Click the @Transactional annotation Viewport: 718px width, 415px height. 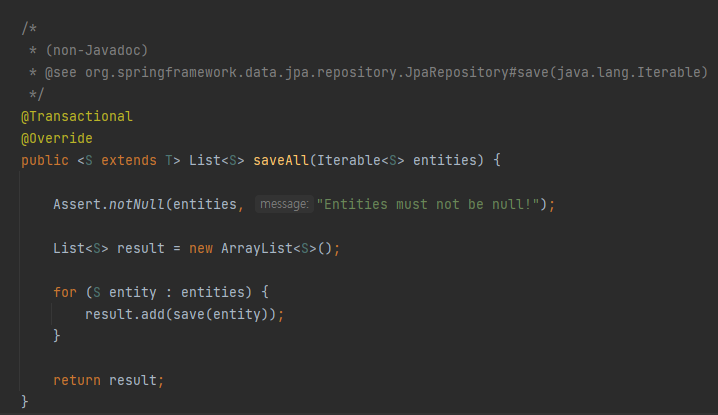coord(77,116)
